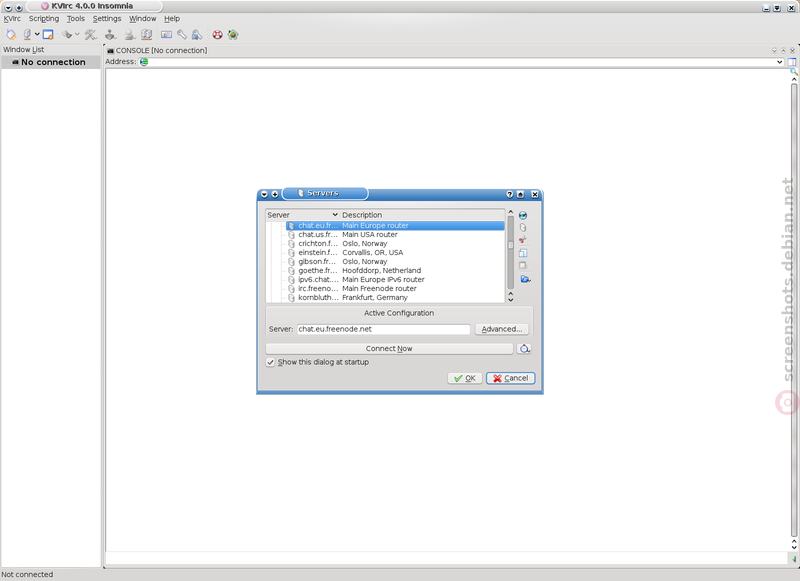The width and height of the screenshot is (800, 581).
Task: Uncheck Show this dialog at startup
Action: coord(270,363)
